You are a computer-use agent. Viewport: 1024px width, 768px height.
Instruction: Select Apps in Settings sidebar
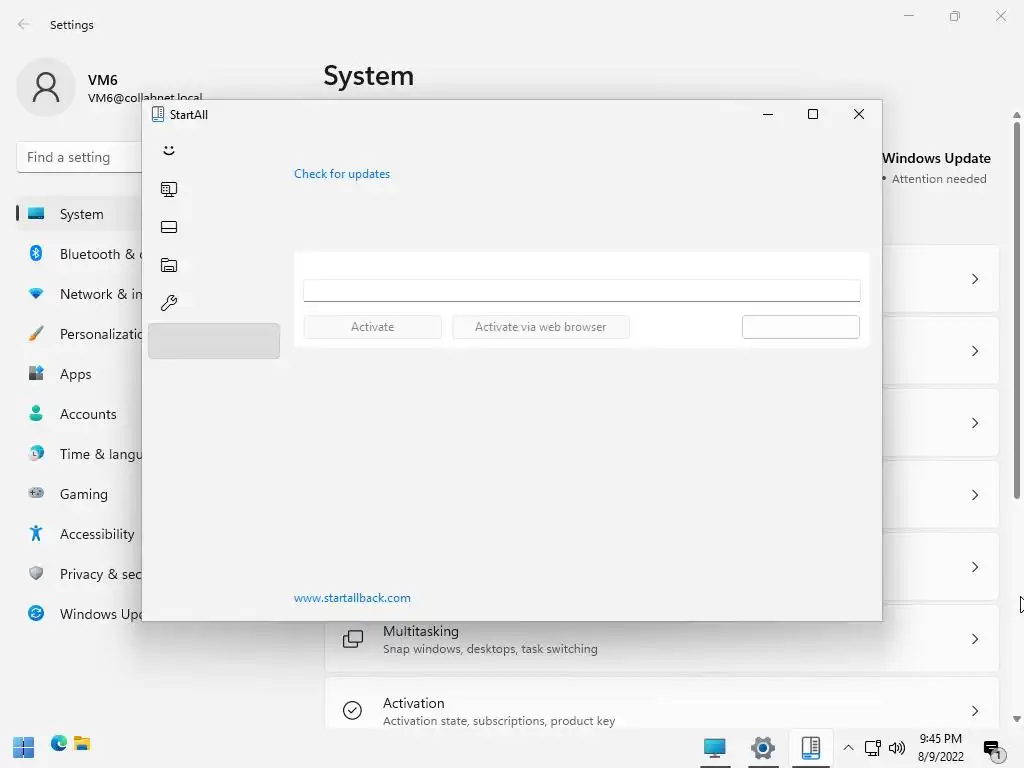79,374
